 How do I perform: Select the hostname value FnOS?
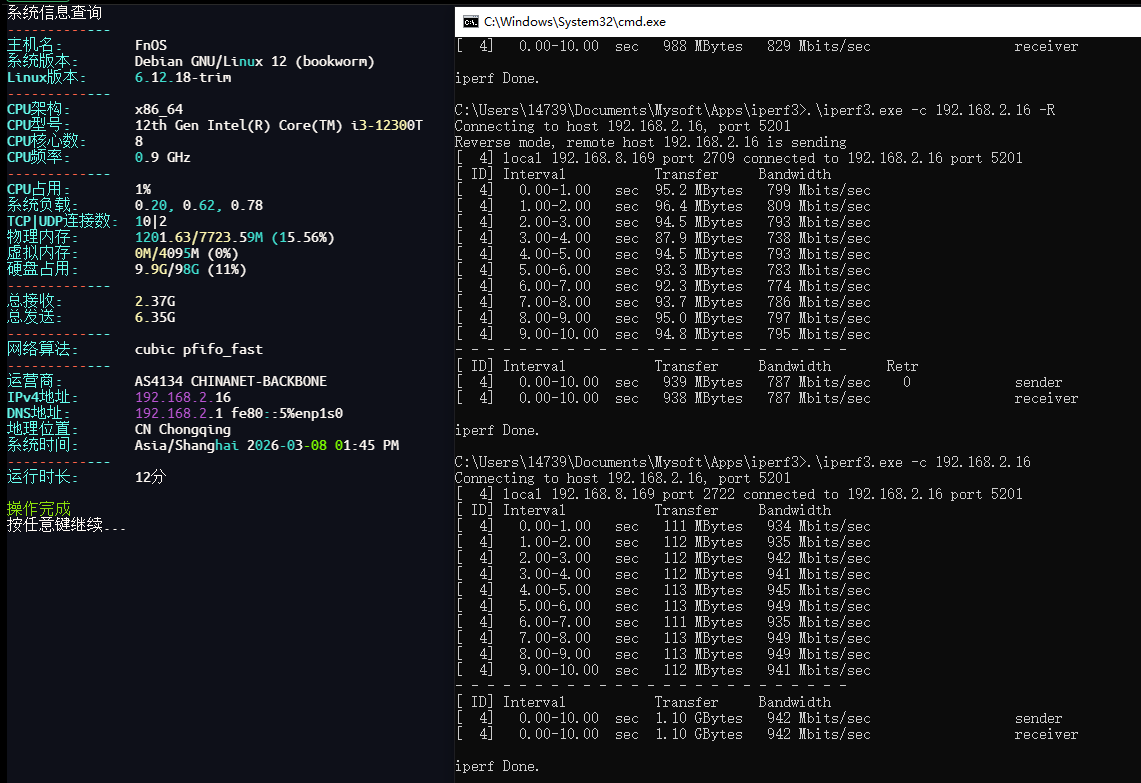pos(151,45)
